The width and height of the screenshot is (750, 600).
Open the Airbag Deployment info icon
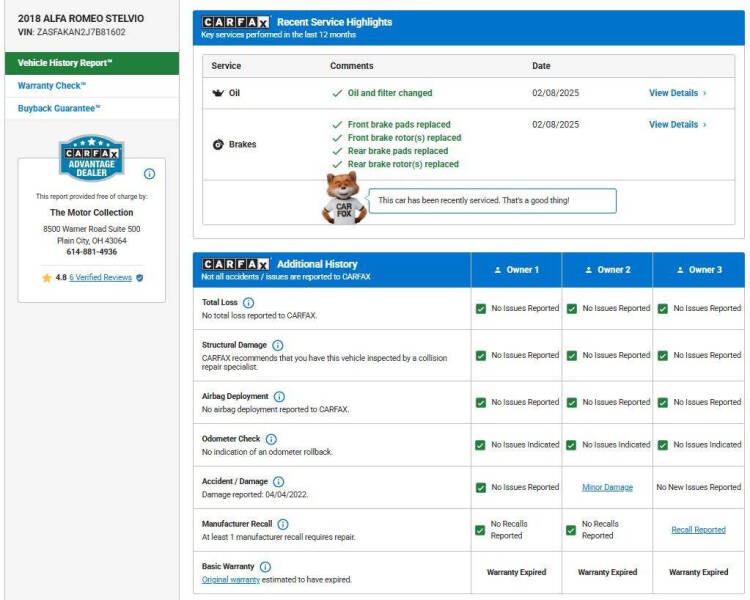(279, 396)
